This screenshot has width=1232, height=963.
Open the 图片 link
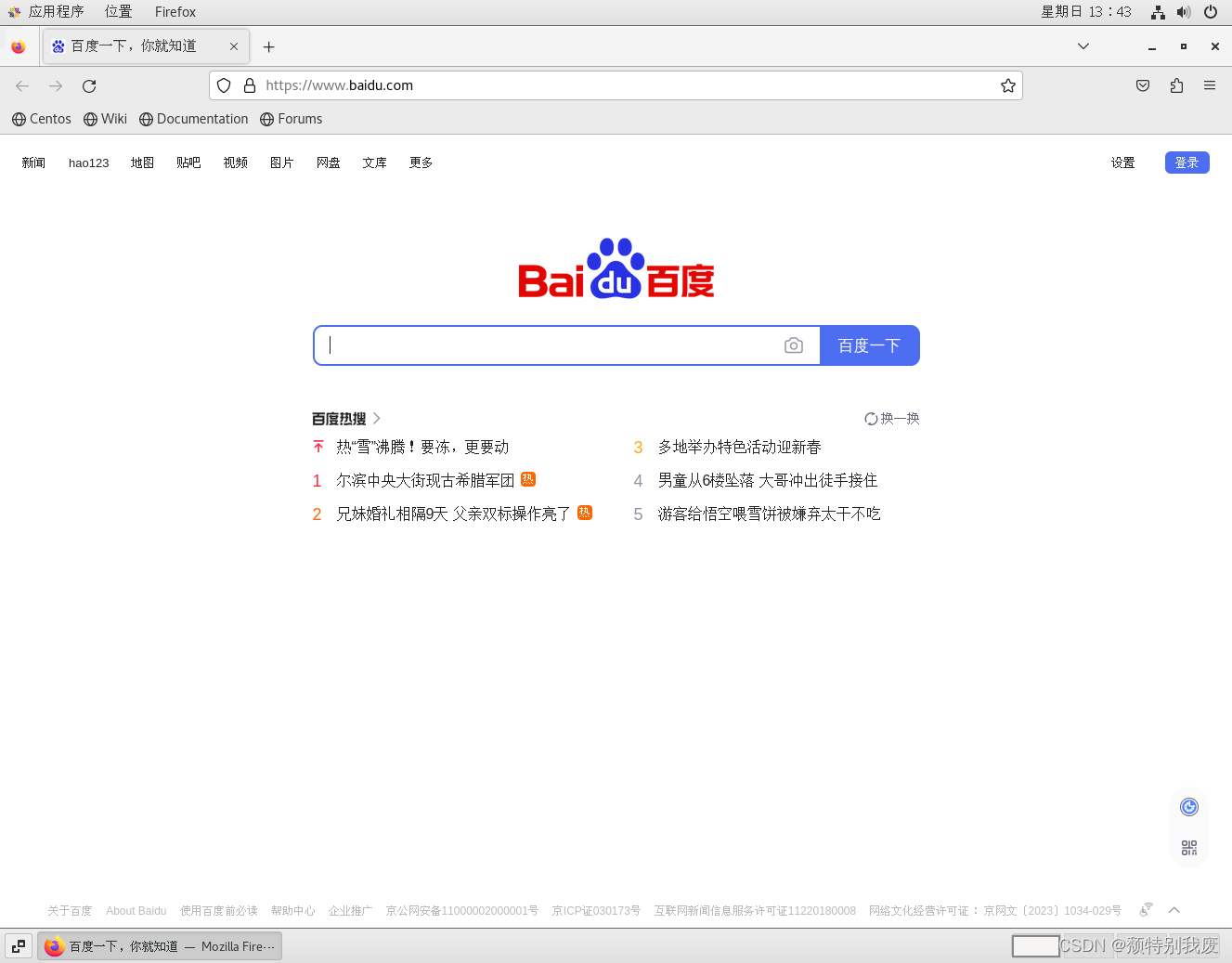[281, 163]
